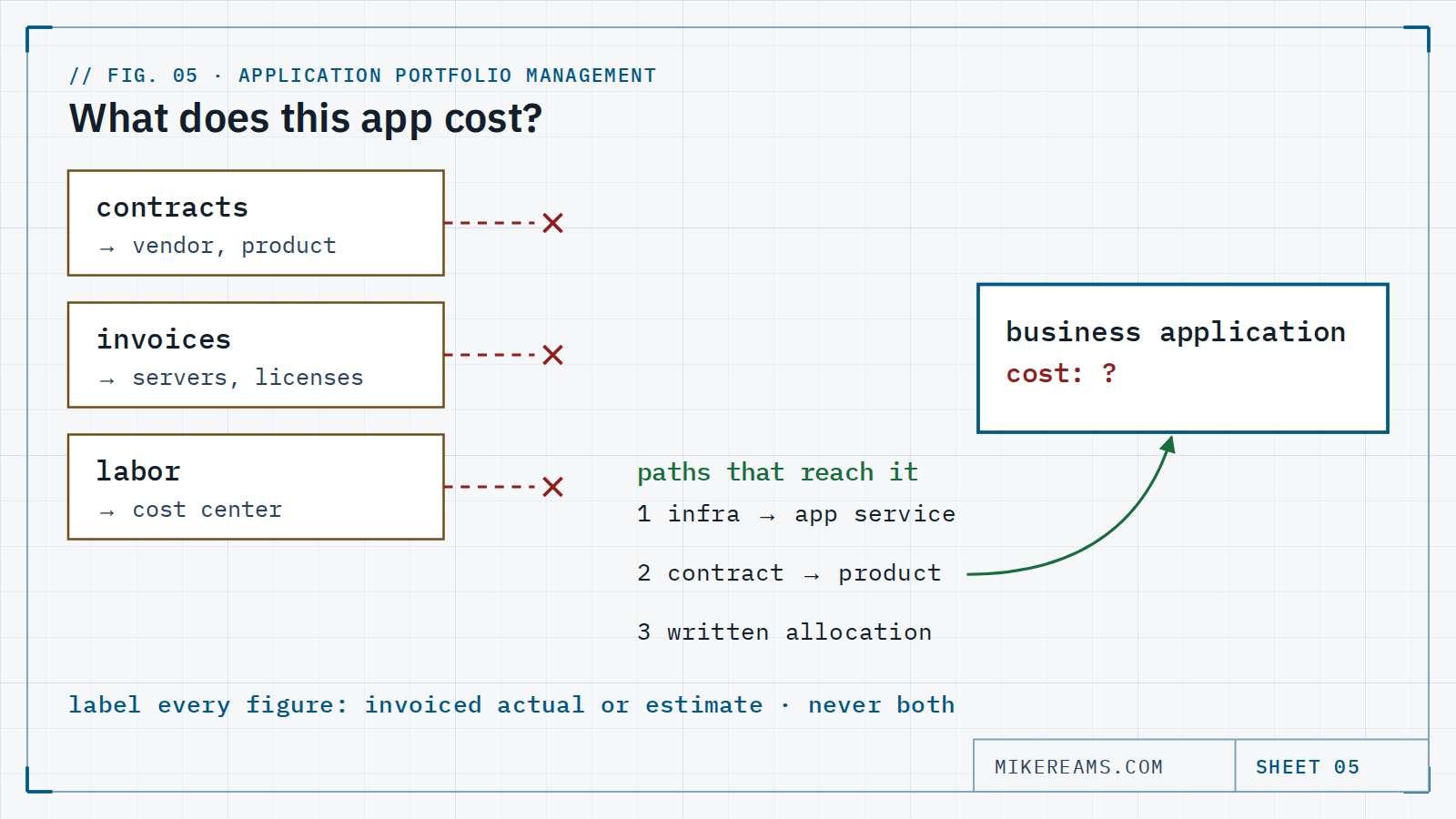Click the 'cost: ?' text
The height and width of the screenshot is (819, 1456).
[1060, 373]
